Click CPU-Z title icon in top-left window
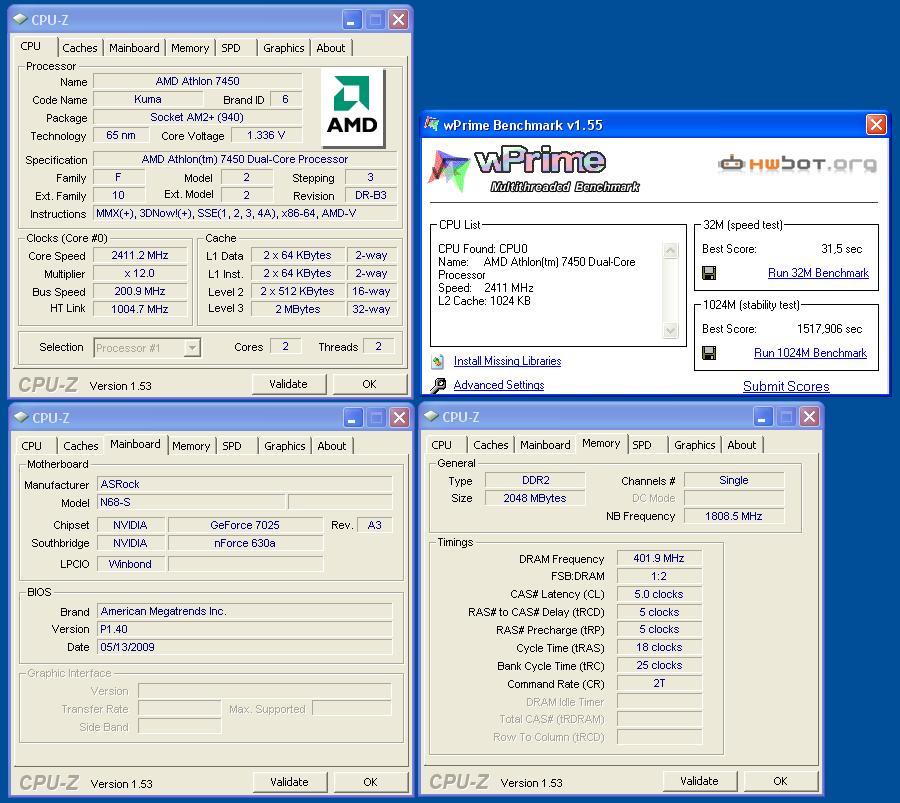 pos(21,19)
